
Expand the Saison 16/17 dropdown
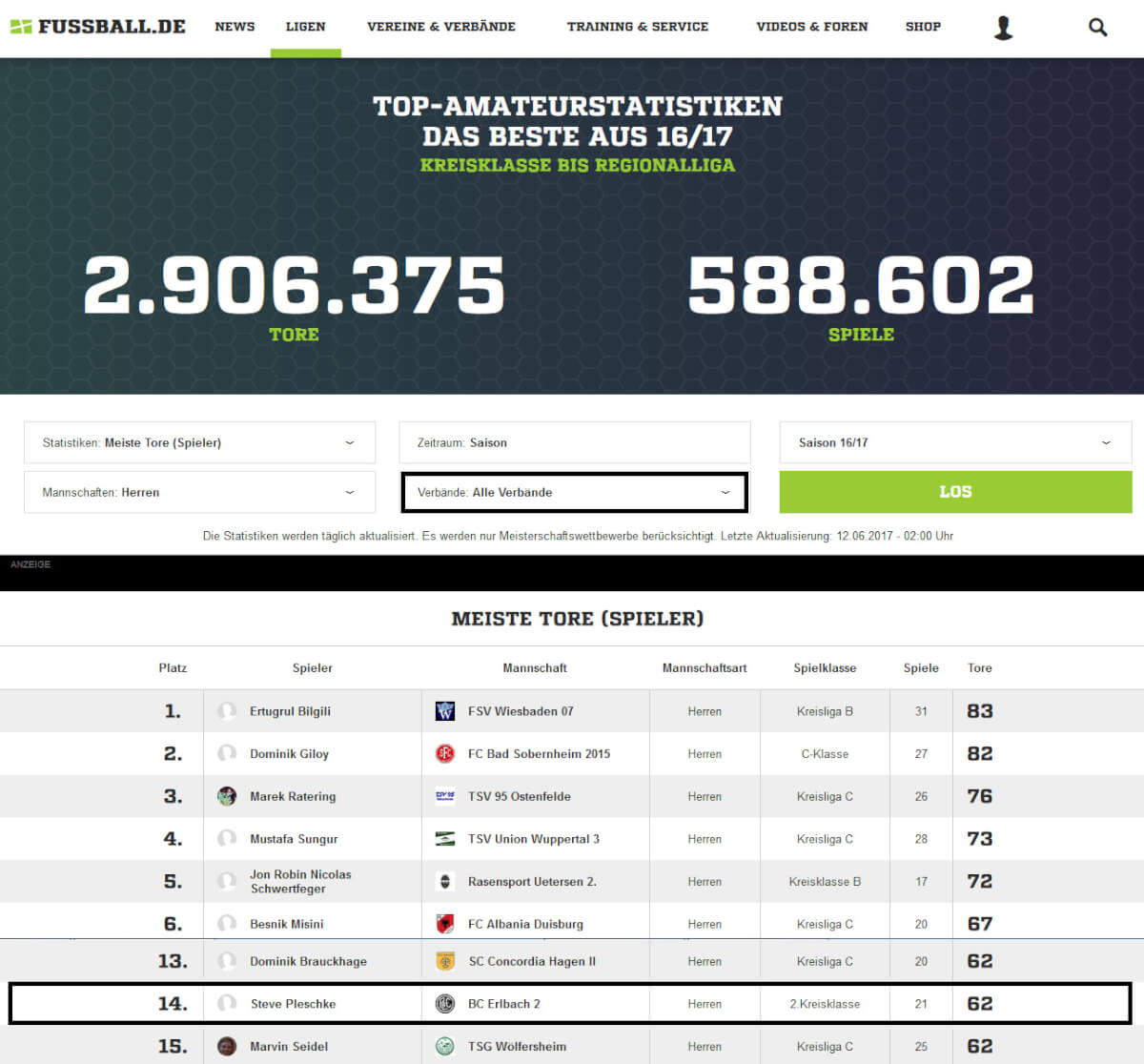(x=955, y=442)
